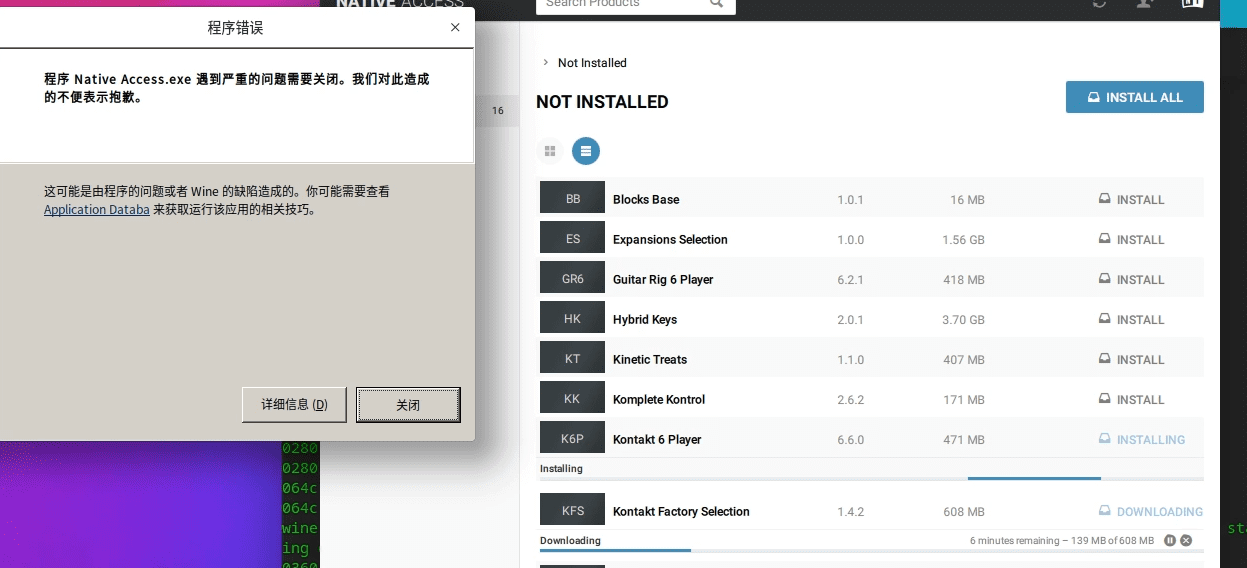The image size is (1247, 568).
Task: Switch products to list view
Action: pyautogui.click(x=586, y=151)
